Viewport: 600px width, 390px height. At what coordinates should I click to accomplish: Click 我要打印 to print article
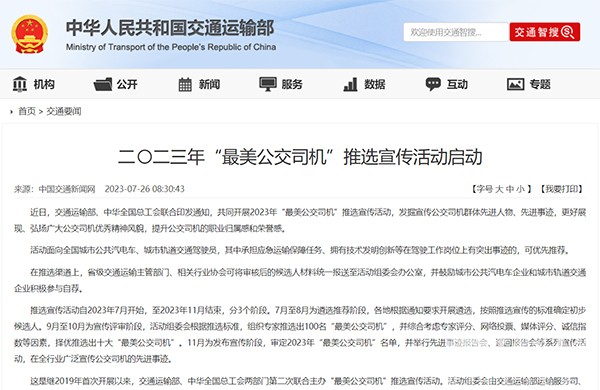pyautogui.click(x=562, y=189)
